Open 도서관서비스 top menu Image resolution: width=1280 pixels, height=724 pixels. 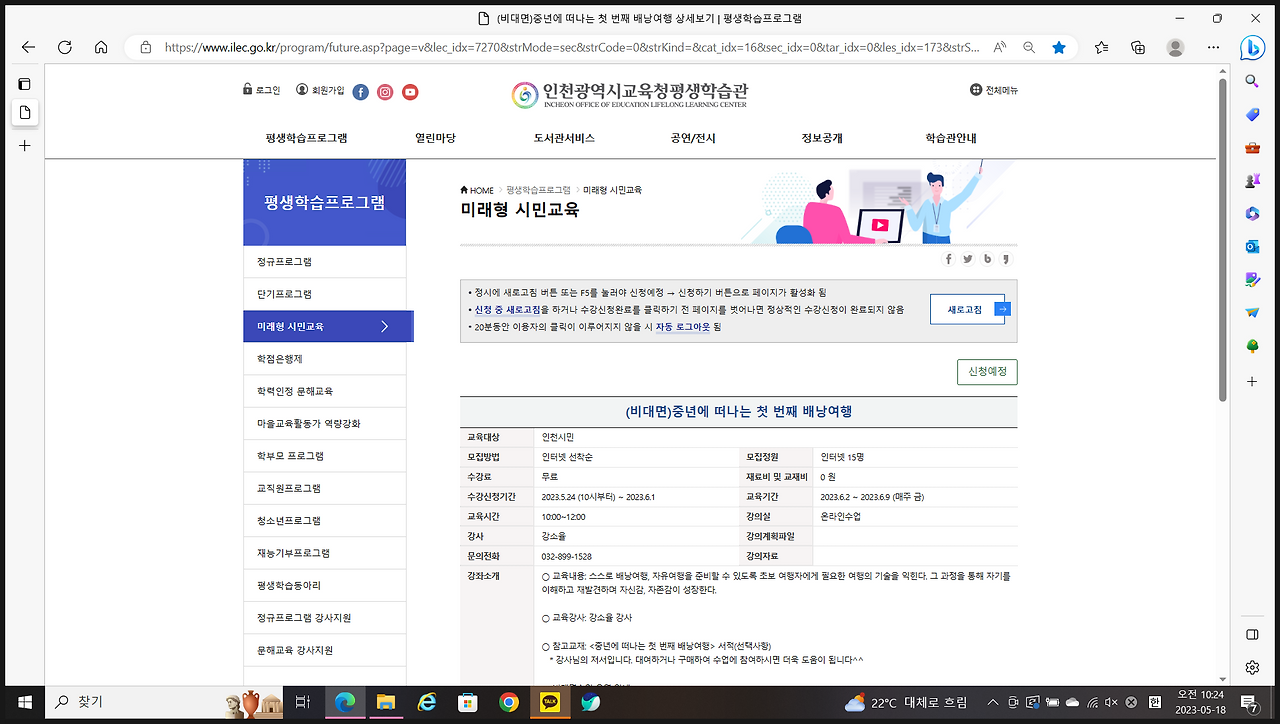564,138
